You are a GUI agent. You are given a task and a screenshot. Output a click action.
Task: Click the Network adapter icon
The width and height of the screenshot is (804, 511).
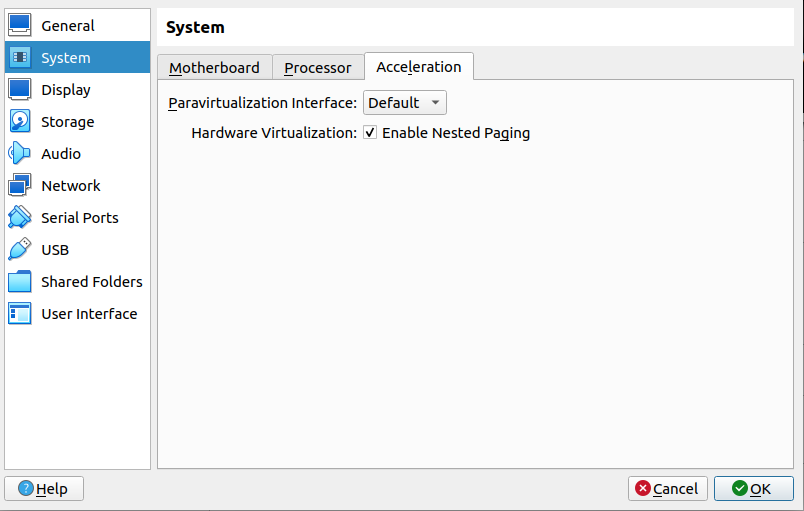point(20,186)
